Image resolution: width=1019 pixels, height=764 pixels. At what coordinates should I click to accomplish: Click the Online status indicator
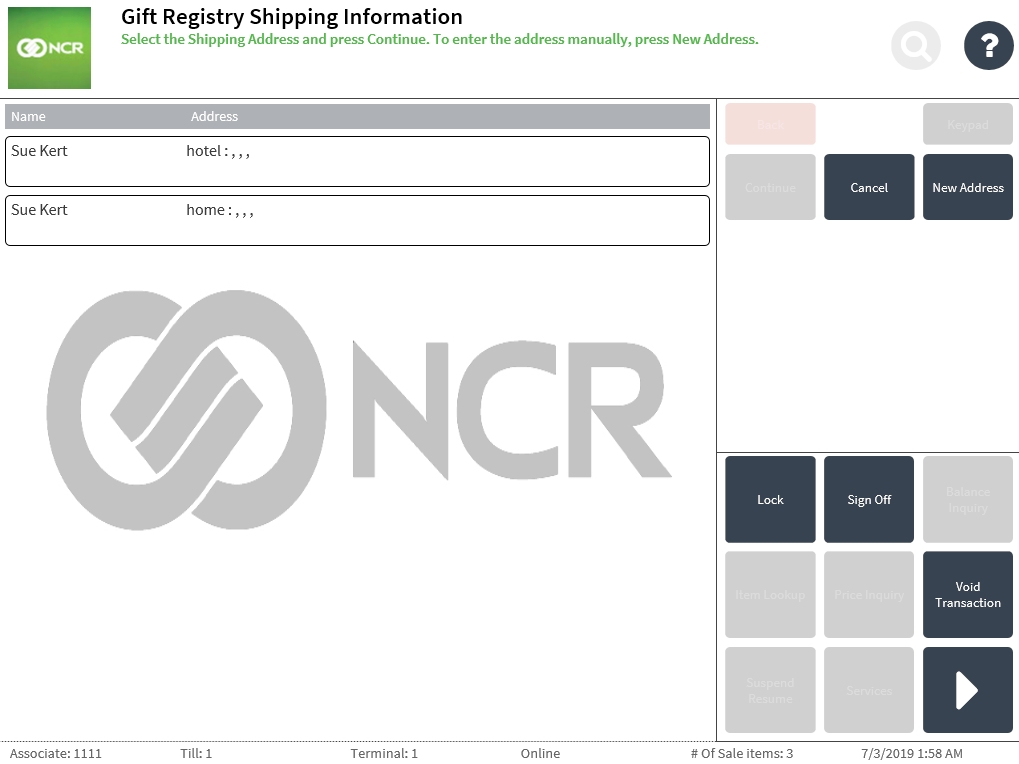(x=540, y=753)
